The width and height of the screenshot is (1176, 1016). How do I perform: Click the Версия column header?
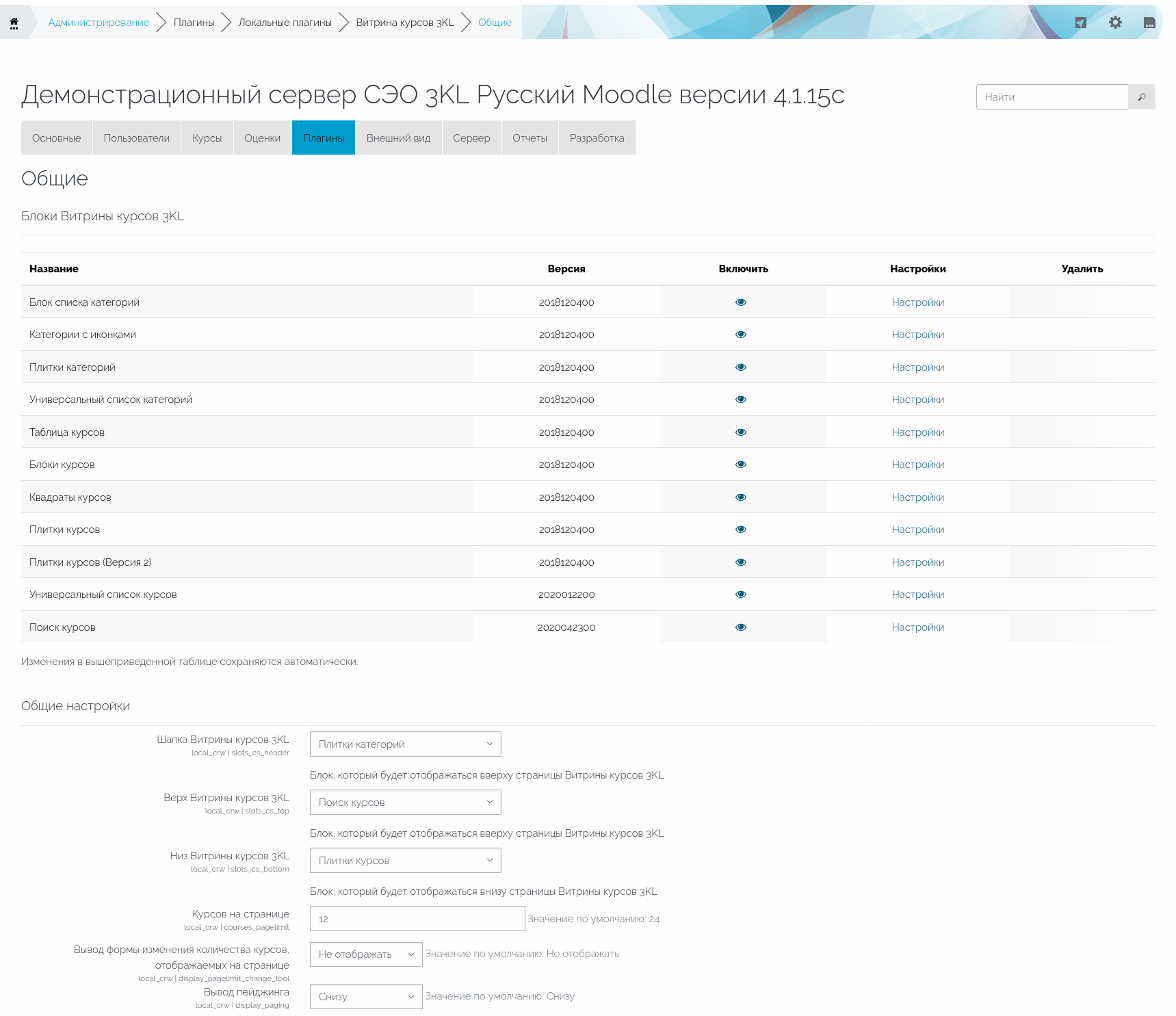[x=566, y=269]
